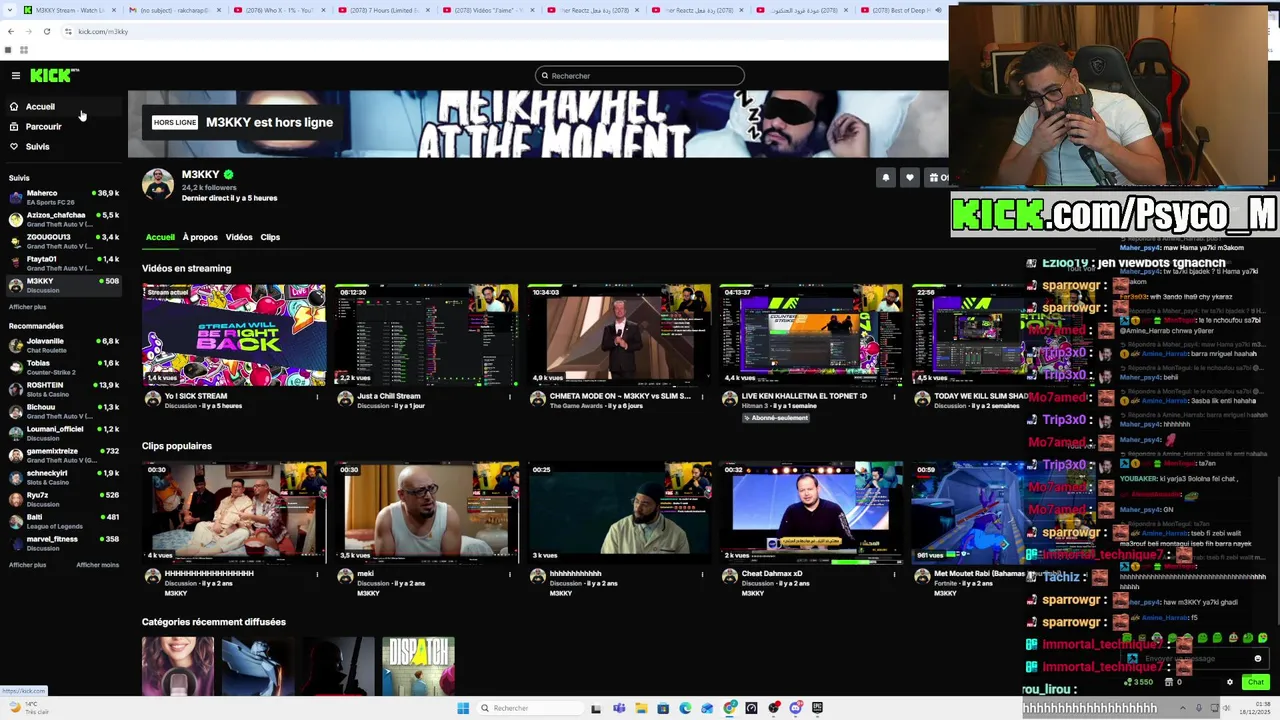Viewport: 1280px width, 720px height.
Task: Open Microsoft Edge from taskbar
Action: pos(685,708)
